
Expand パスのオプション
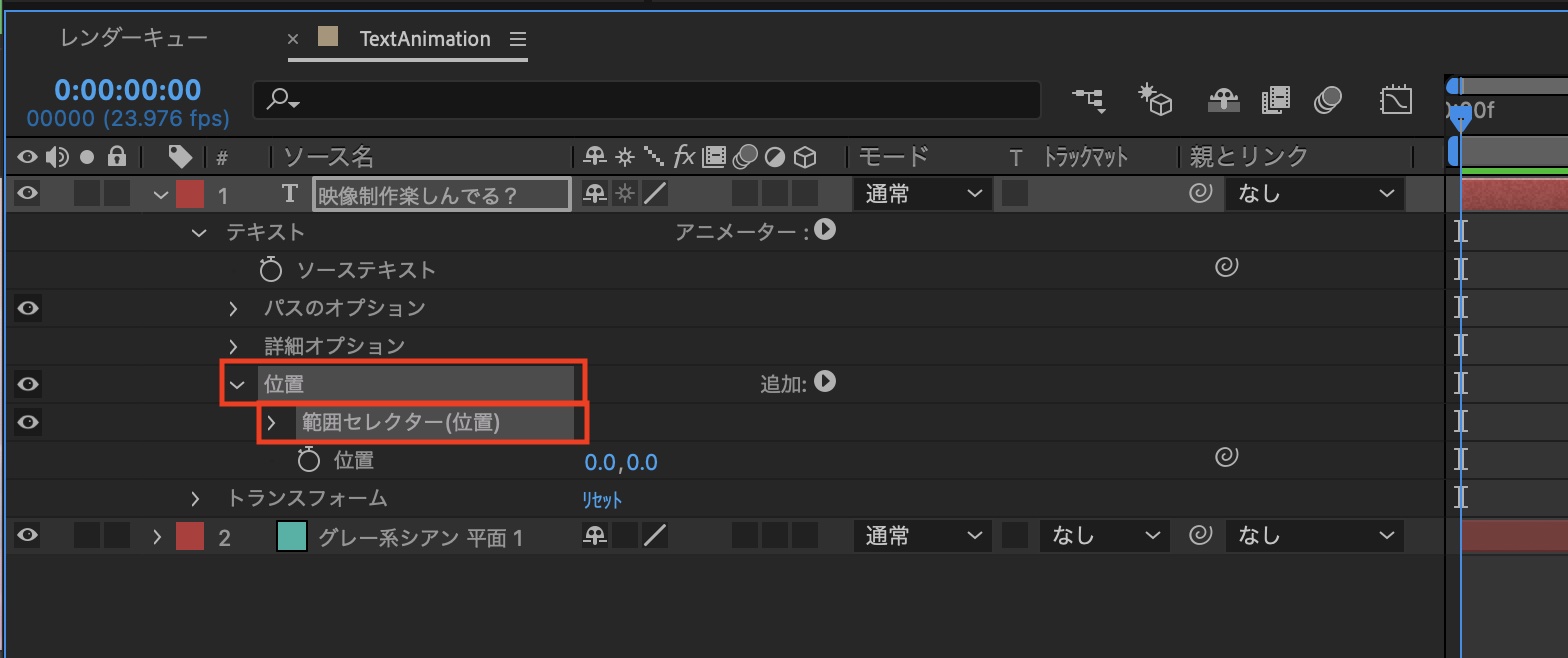[233, 308]
